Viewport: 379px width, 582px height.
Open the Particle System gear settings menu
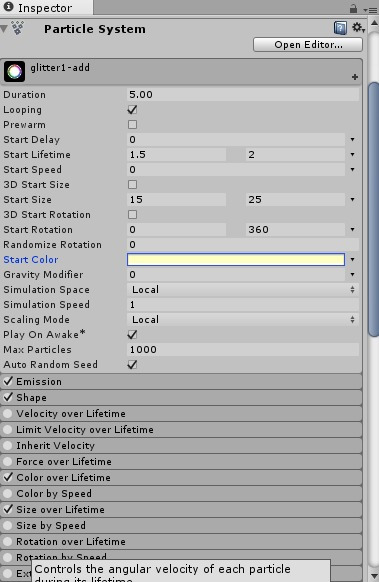(358, 27)
